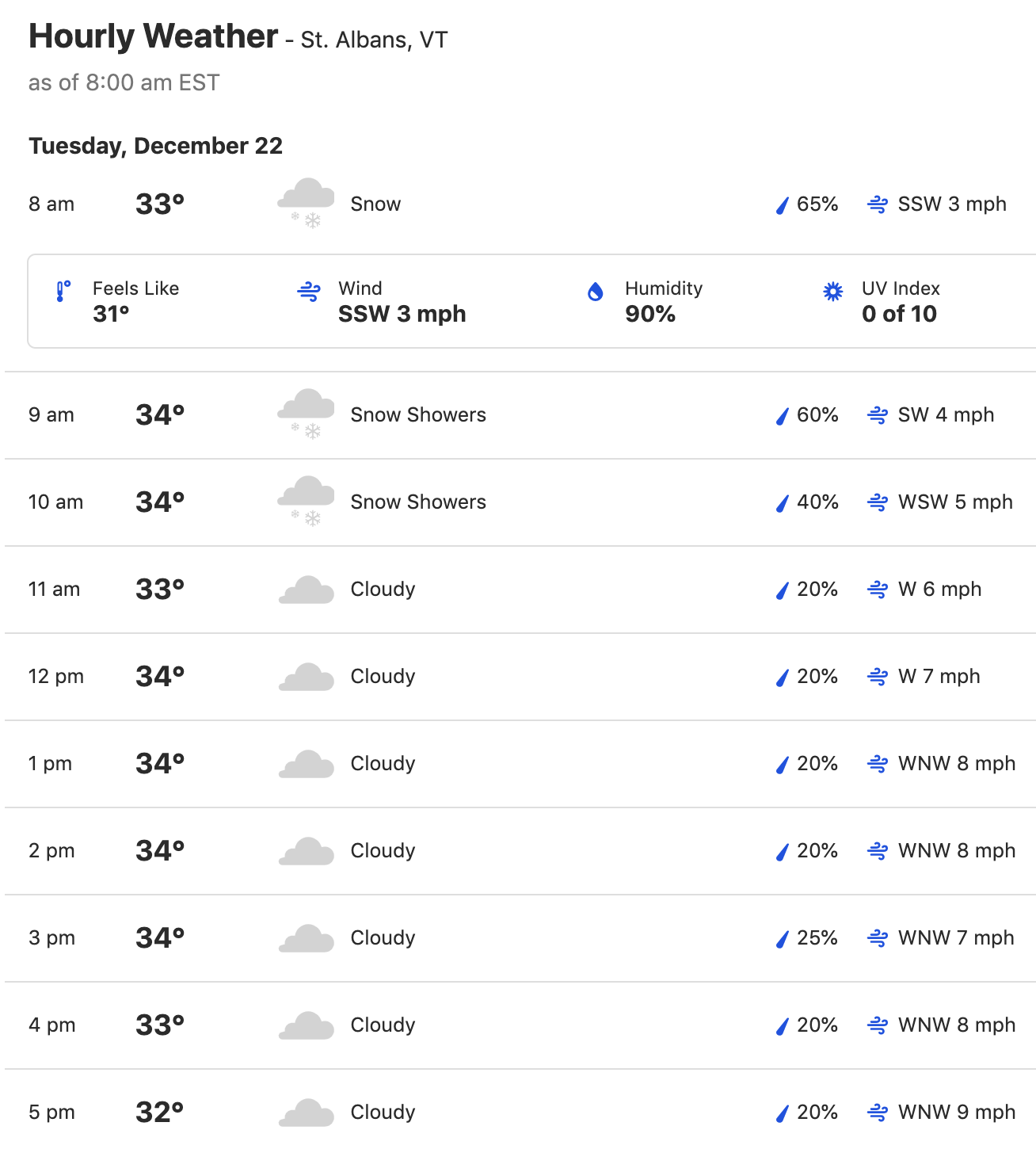
Task: Click the St. Albans, VT location text
Action: [375, 40]
